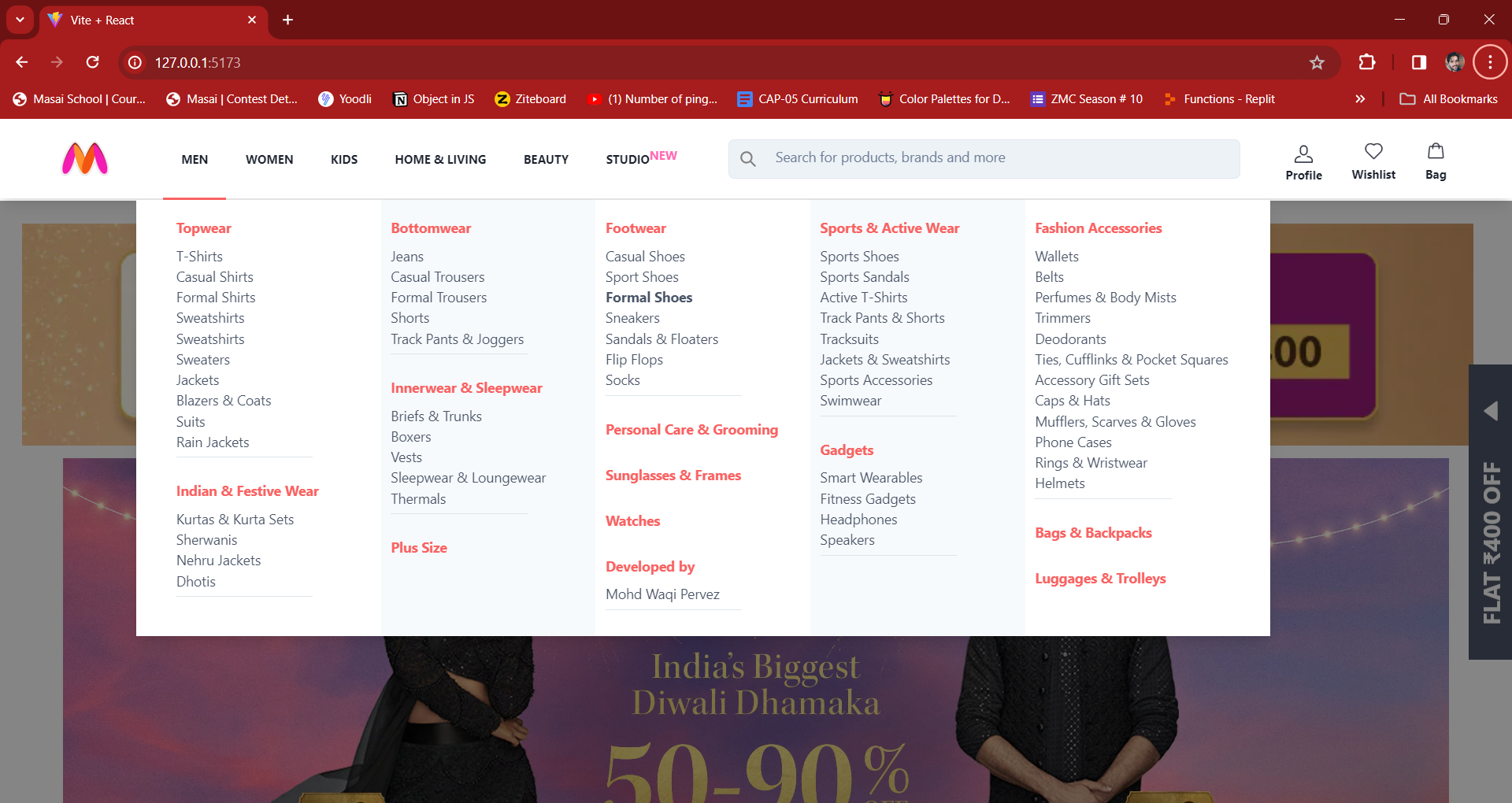
Task: Click the browser address bar URL
Action: (x=198, y=62)
